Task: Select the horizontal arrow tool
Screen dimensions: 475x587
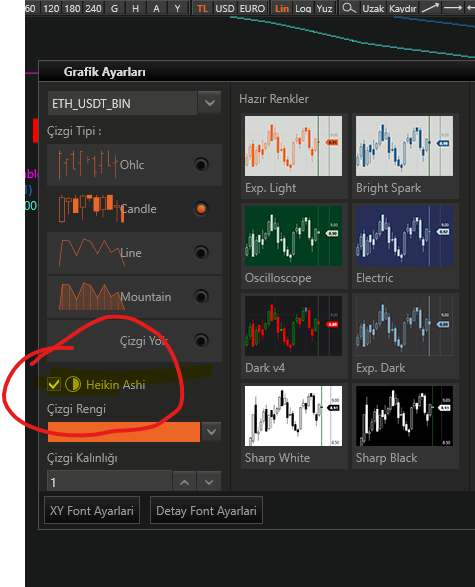Action: (453, 8)
